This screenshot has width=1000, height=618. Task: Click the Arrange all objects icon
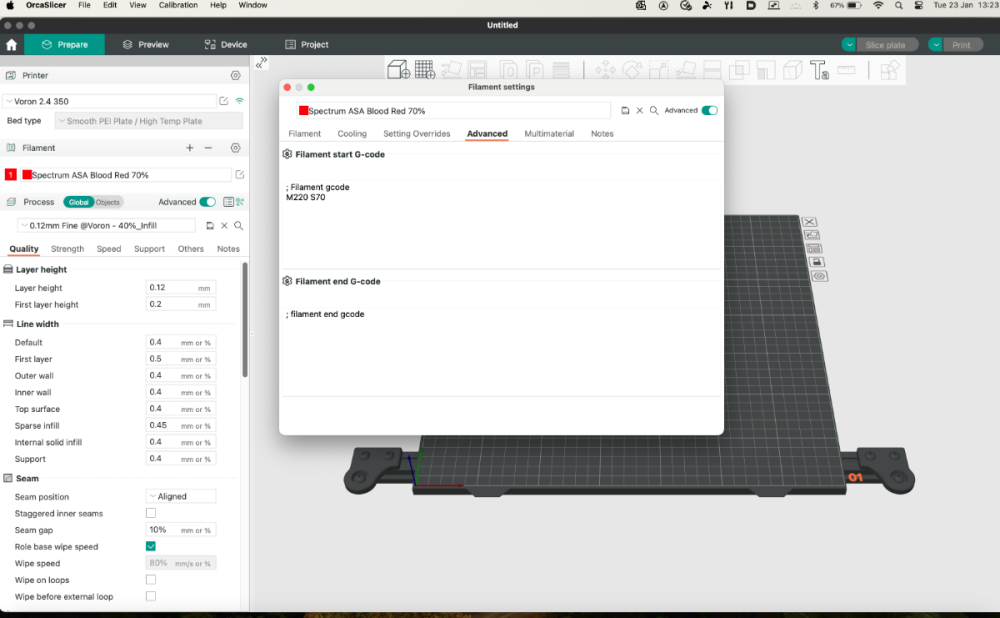(x=477, y=70)
